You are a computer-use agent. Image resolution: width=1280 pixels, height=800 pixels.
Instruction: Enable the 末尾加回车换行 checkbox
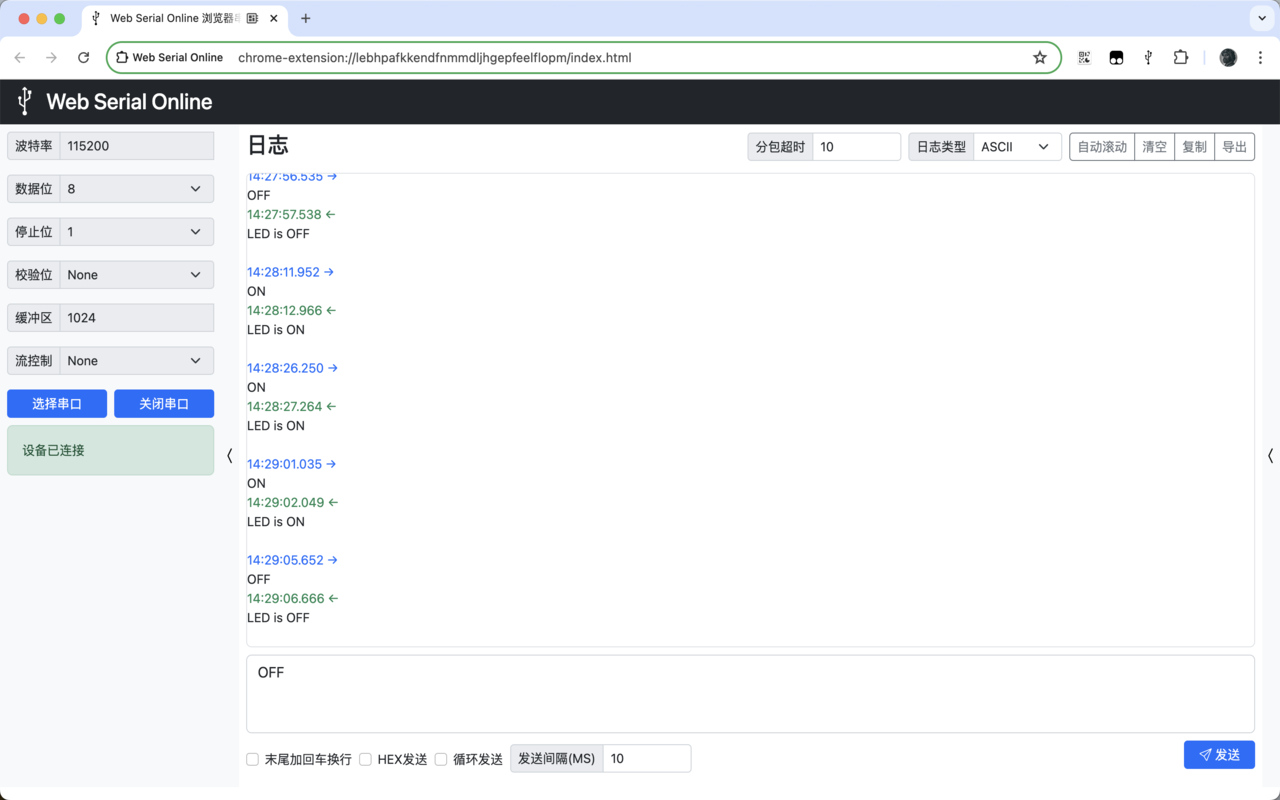click(252, 759)
